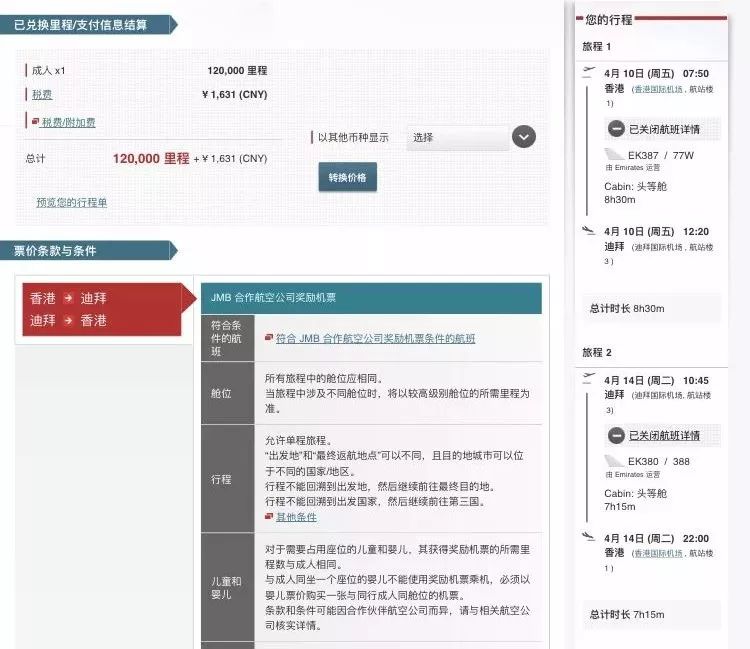Open arrival 香港国际机场 link at 22:00

658,553
